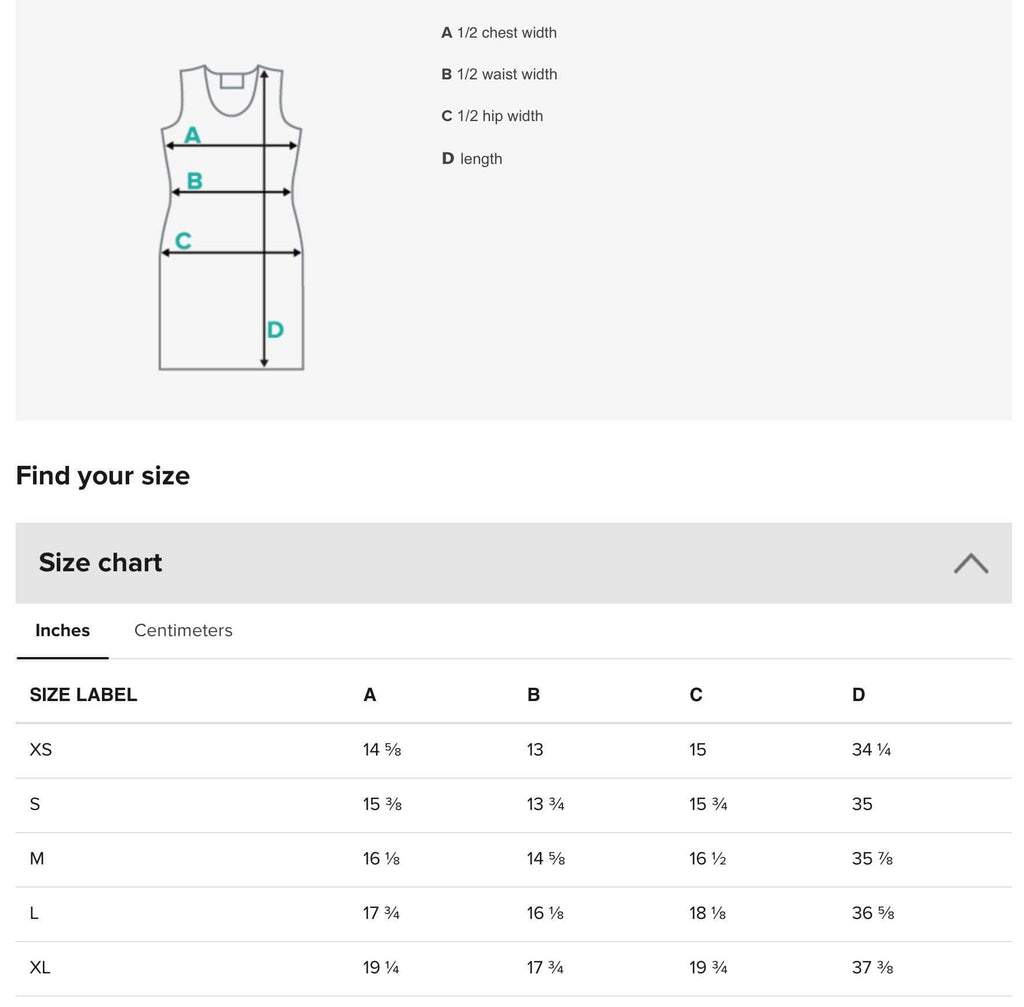
Task: Click the column D table header
Action: [x=858, y=694]
